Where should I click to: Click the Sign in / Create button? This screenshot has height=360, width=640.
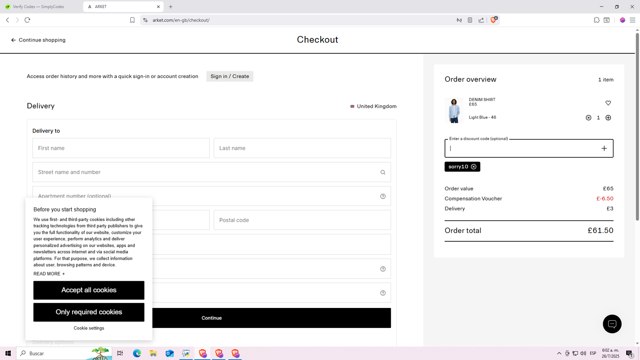point(230,76)
